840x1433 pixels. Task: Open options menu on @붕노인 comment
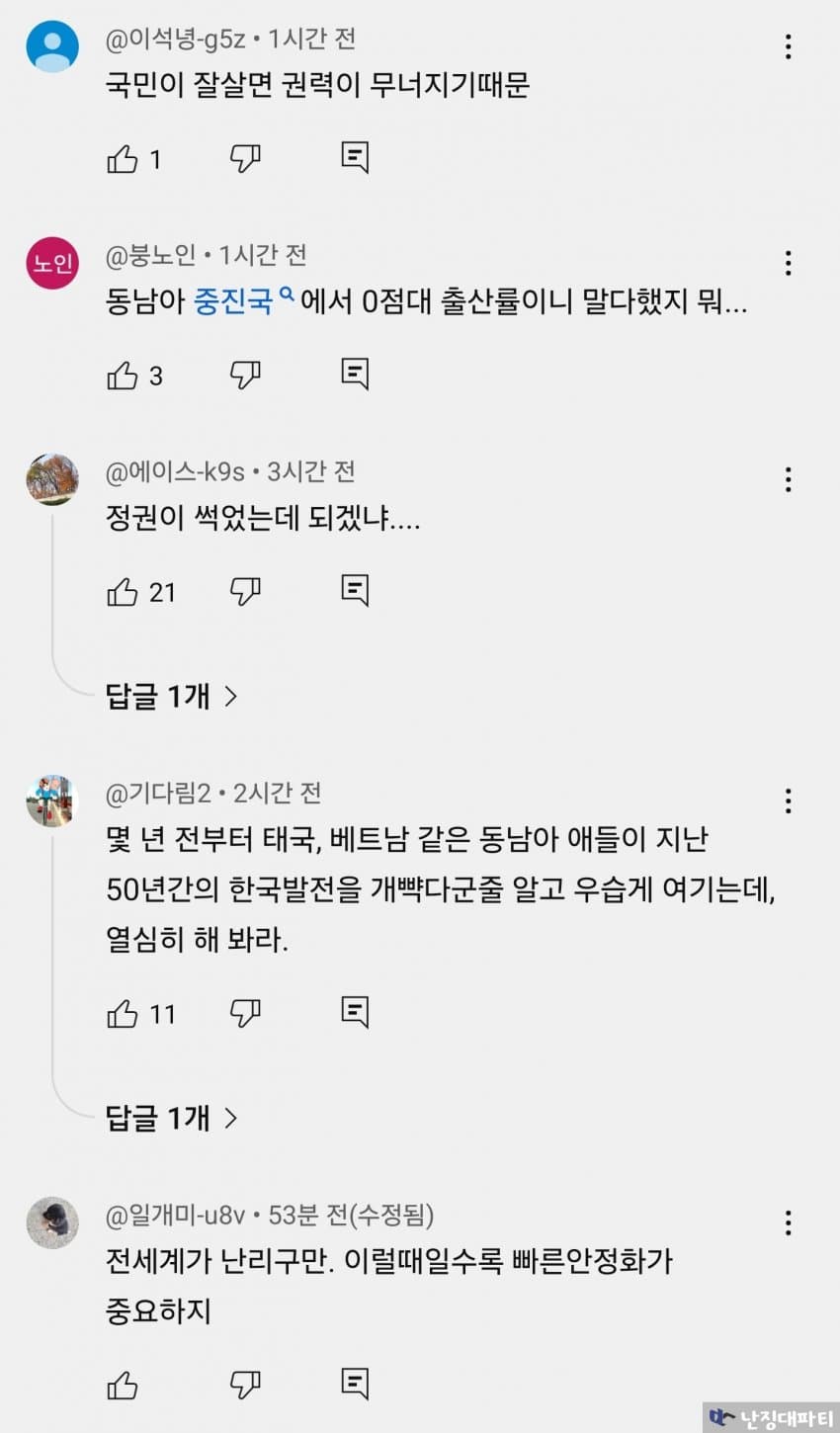point(788,263)
